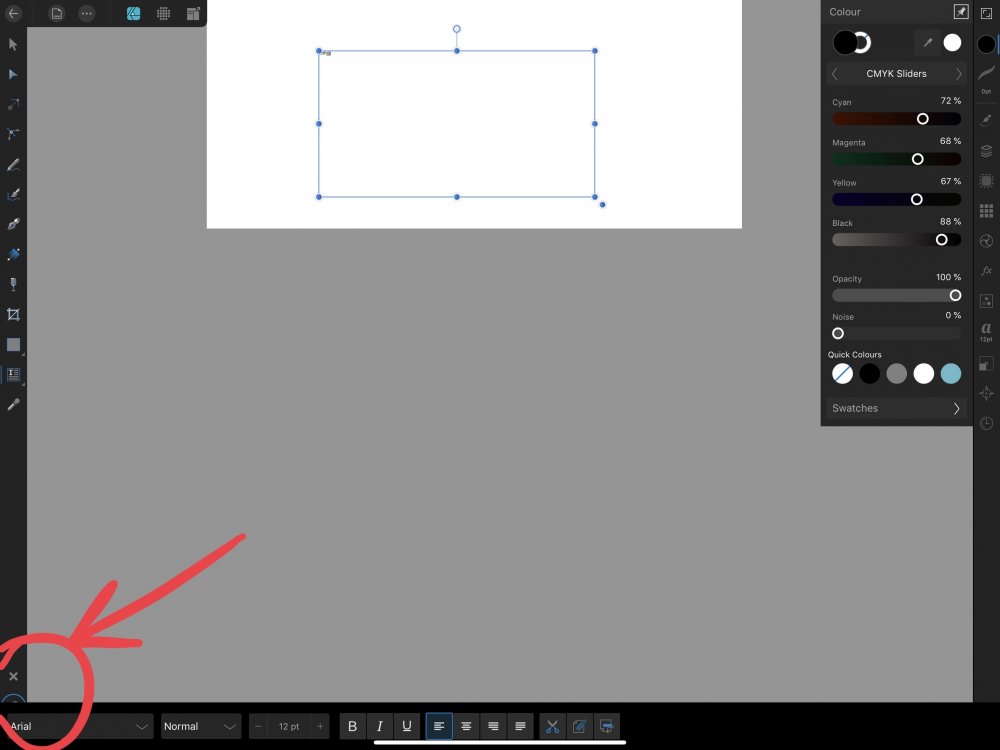Open the Brushes studio
The height and width of the screenshot is (750, 1000).
(986, 120)
